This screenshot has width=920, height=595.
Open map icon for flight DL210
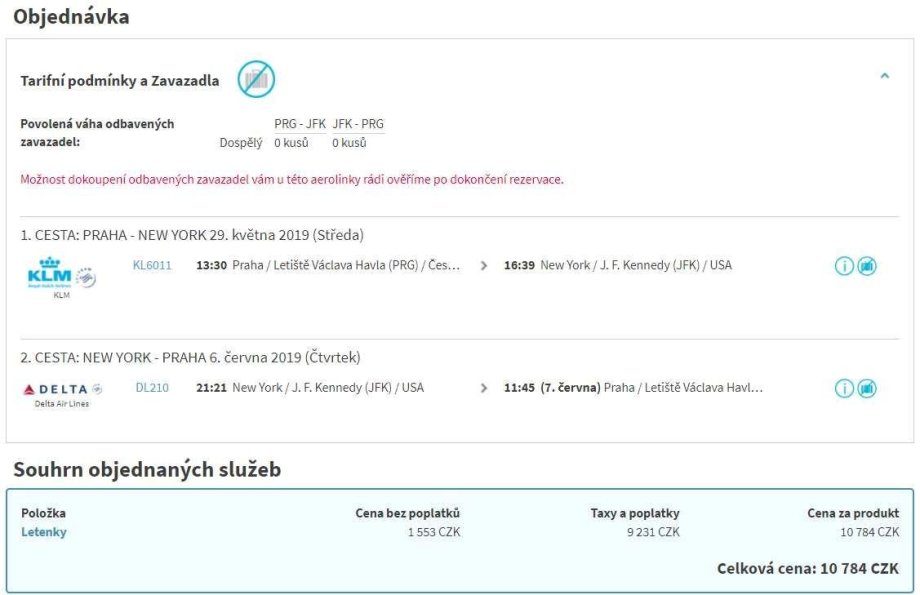pos(867,389)
